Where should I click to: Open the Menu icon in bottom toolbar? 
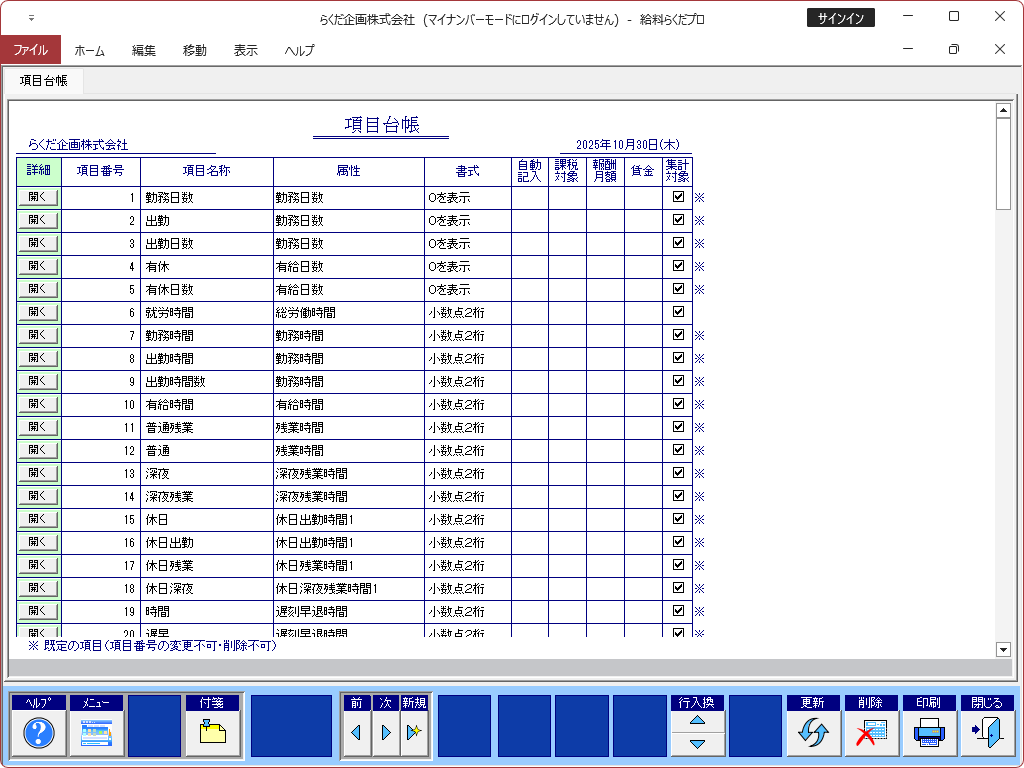[96, 734]
